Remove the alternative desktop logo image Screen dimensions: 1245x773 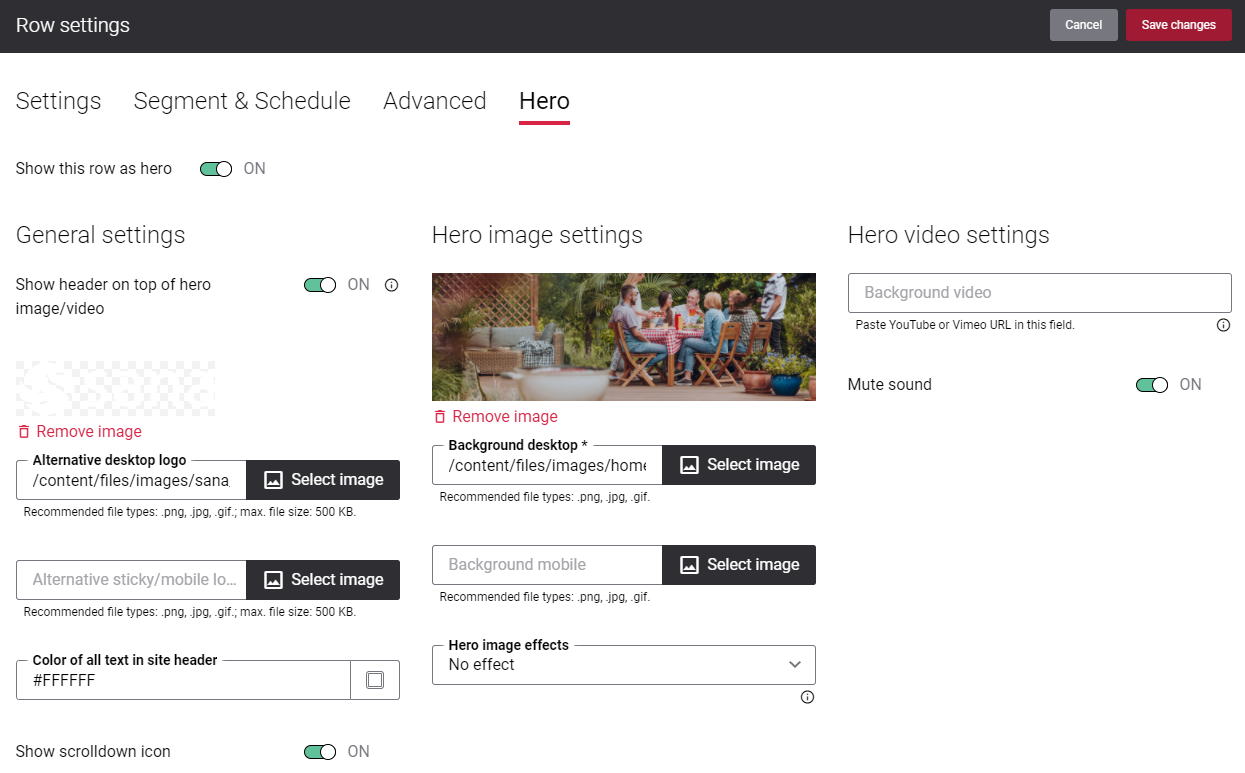(x=80, y=432)
